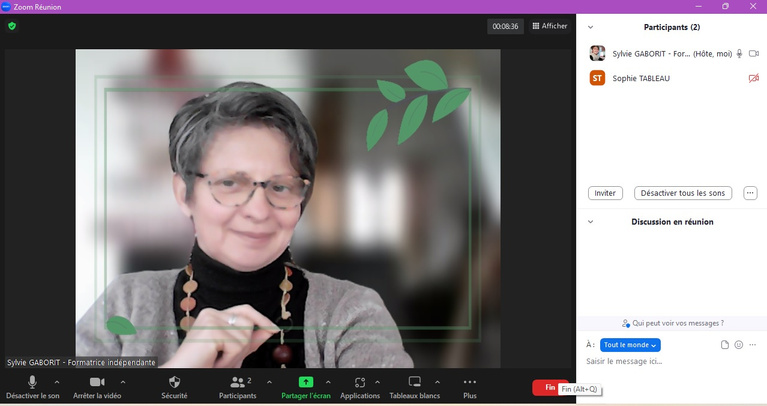
Task: Click the meeting timer 00:08:36
Action: 505,26
